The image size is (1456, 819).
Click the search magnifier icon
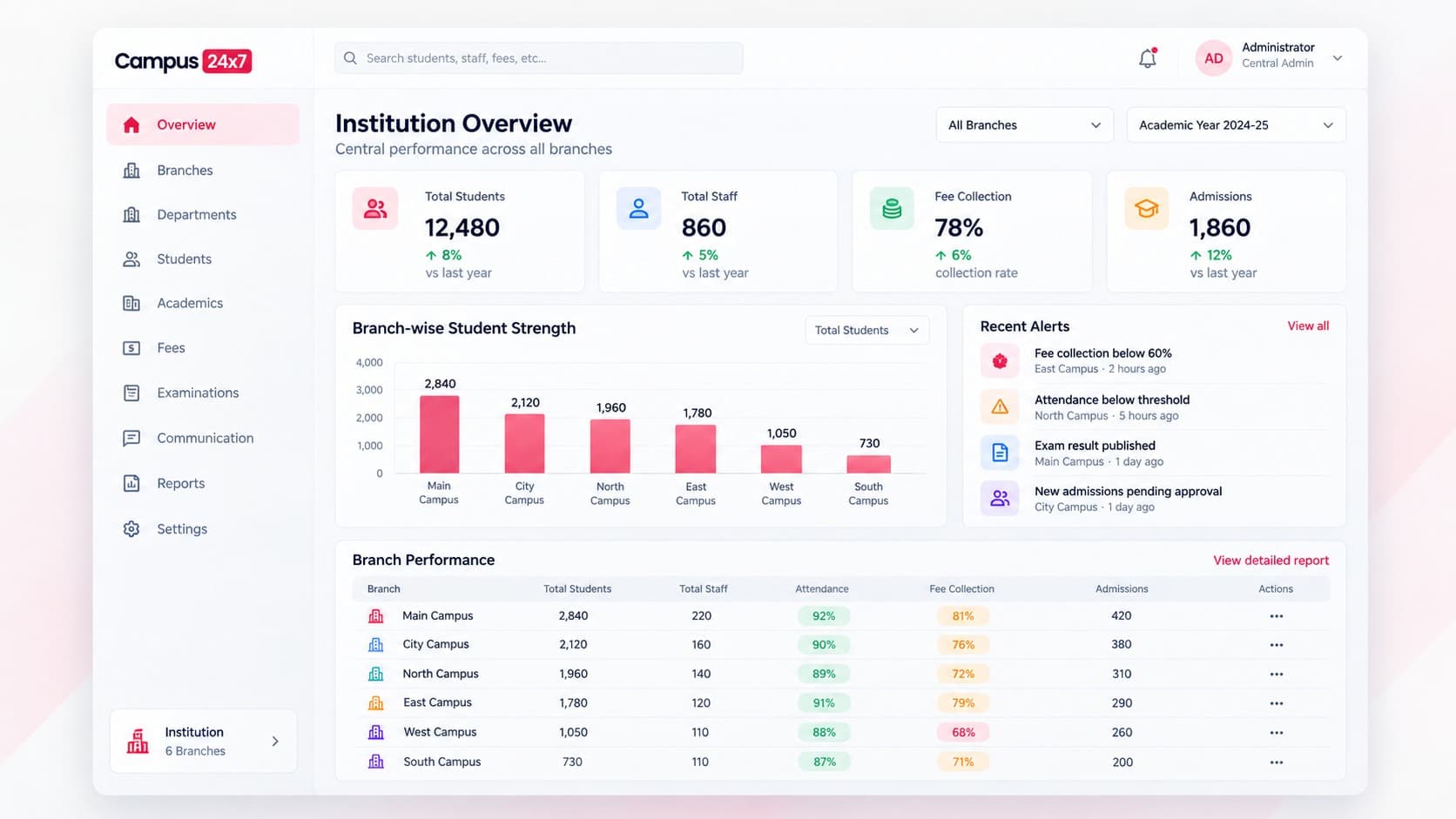pyautogui.click(x=350, y=58)
